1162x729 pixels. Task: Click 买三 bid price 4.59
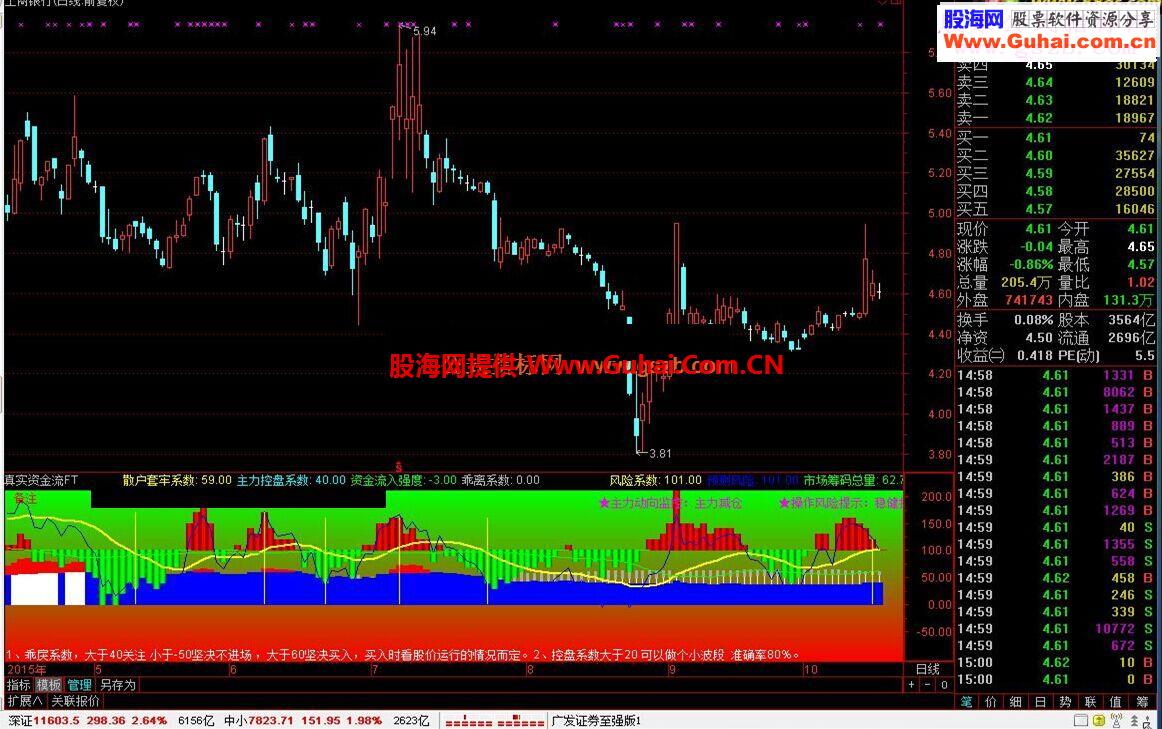1039,173
